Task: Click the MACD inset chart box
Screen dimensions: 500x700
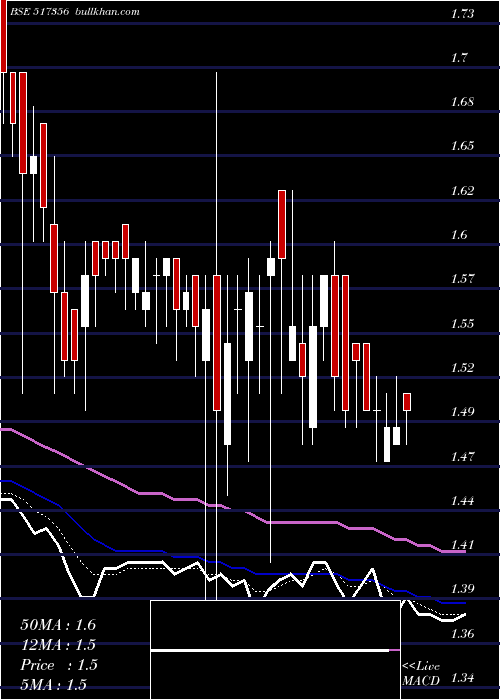Action: tap(275, 650)
